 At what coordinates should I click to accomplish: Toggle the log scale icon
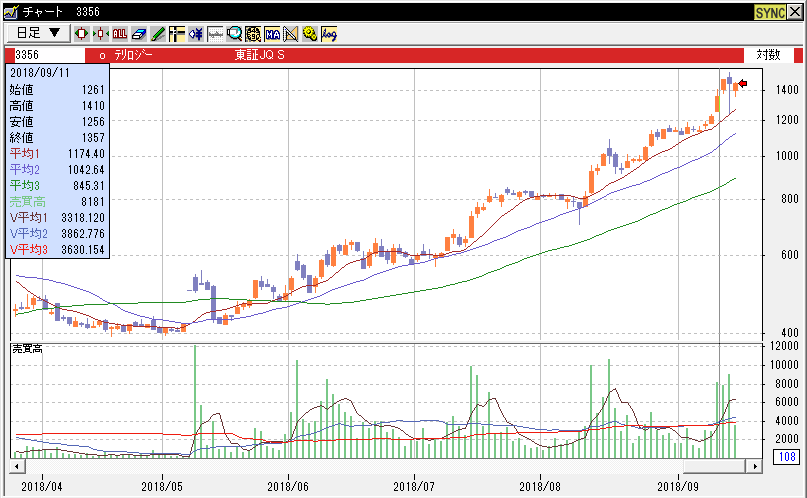coord(329,33)
